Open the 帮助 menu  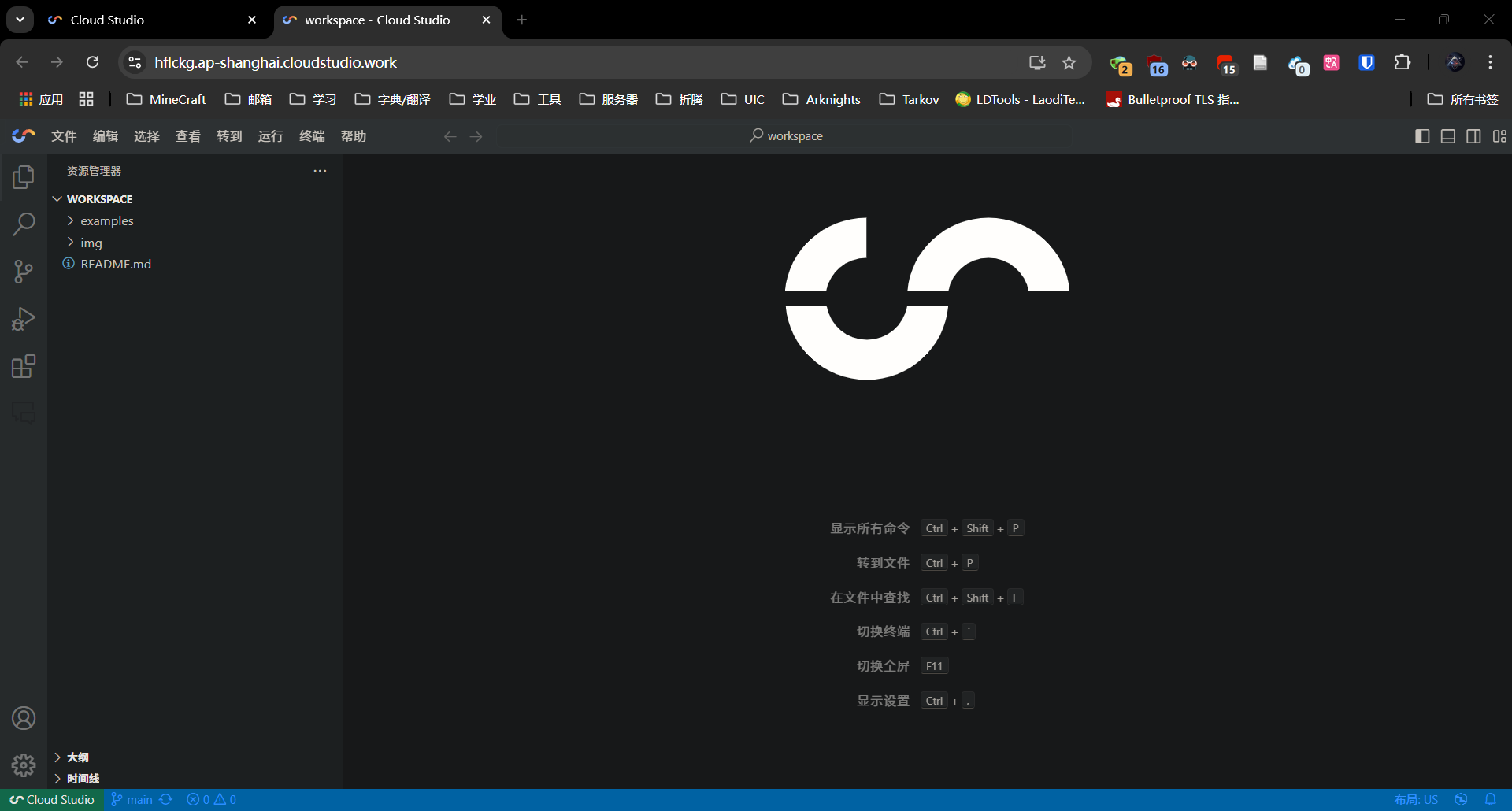[354, 136]
